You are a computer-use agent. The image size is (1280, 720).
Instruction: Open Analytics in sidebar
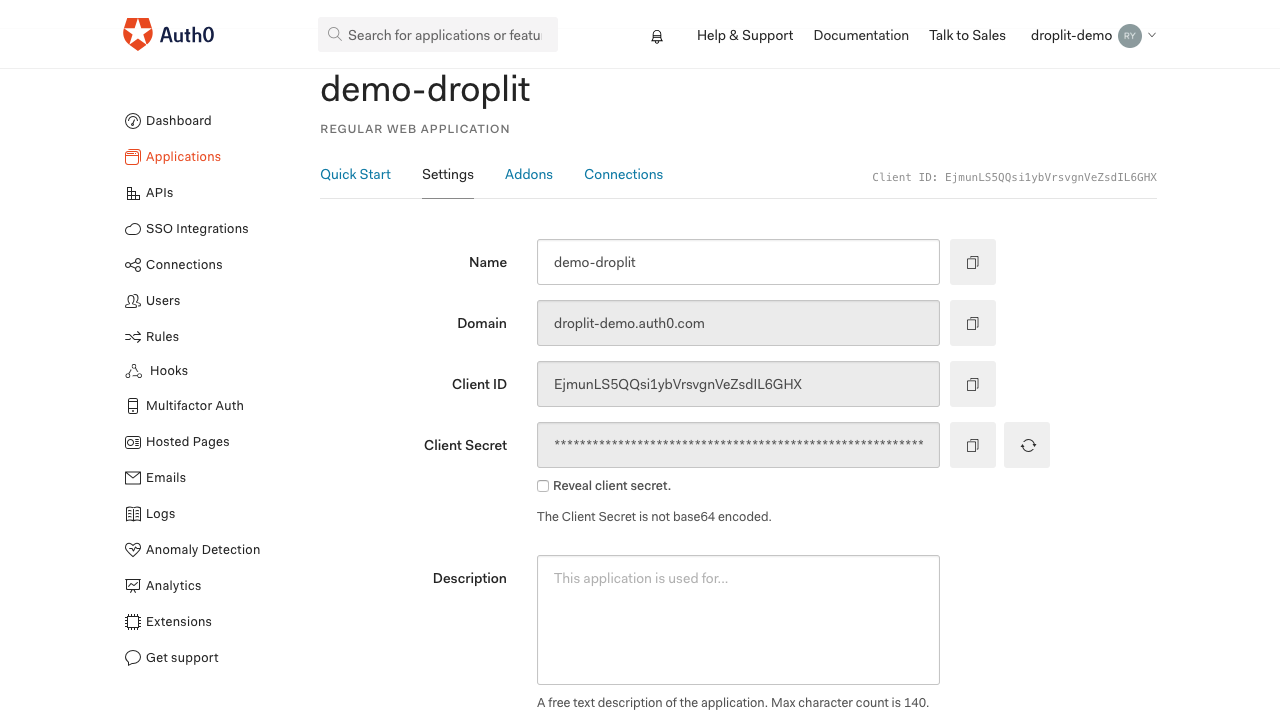(x=174, y=586)
